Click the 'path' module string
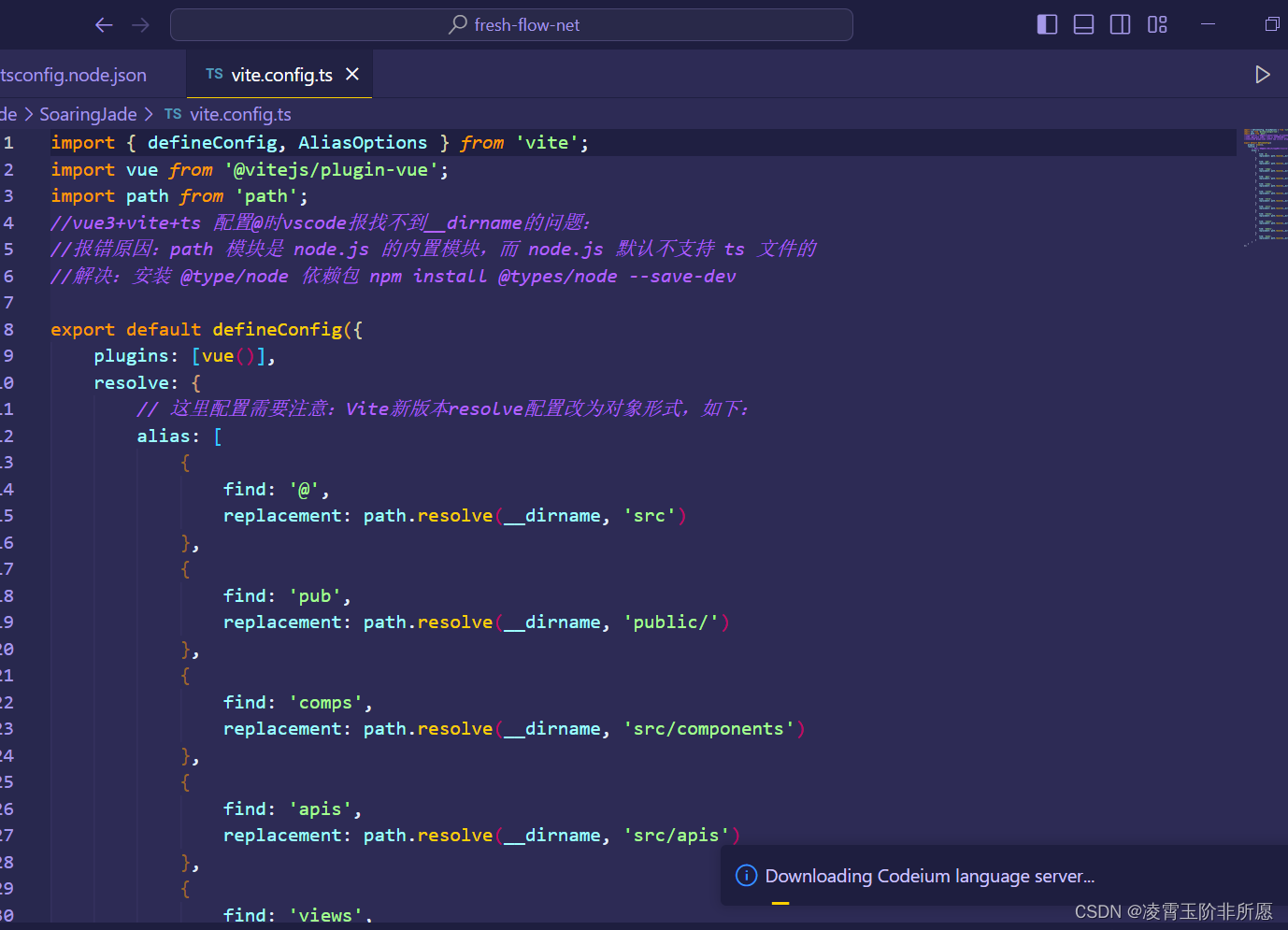Viewport: 1288px width, 930px height. tap(266, 196)
